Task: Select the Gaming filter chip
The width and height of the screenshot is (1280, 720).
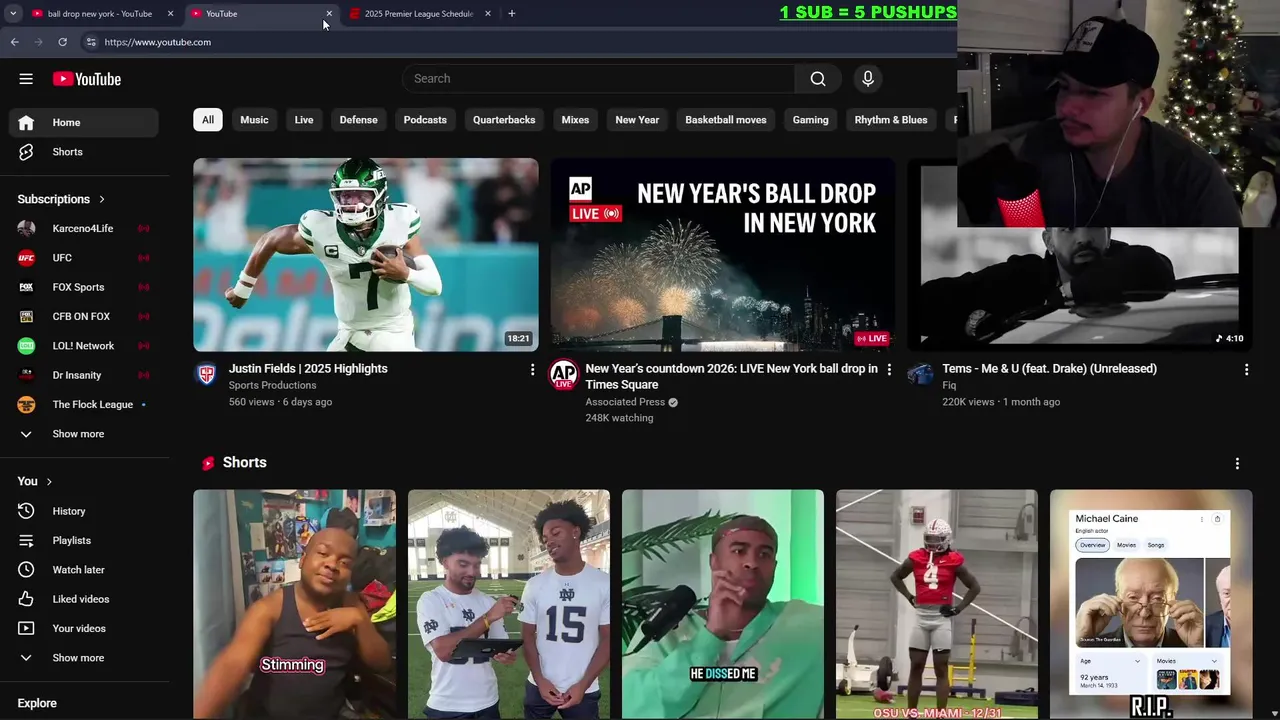Action: coord(811,120)
